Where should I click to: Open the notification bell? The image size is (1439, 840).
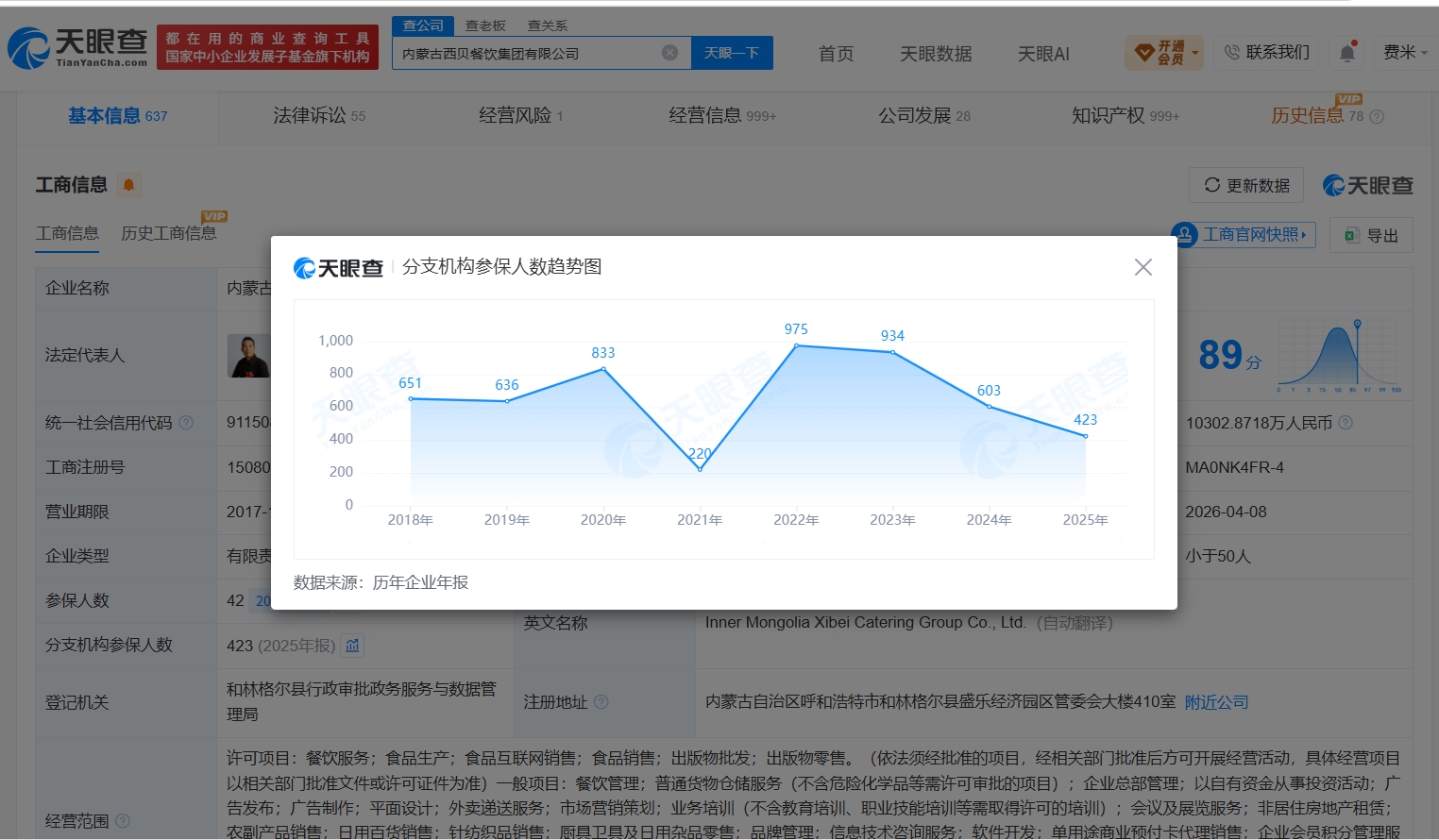coord(1347,52)
